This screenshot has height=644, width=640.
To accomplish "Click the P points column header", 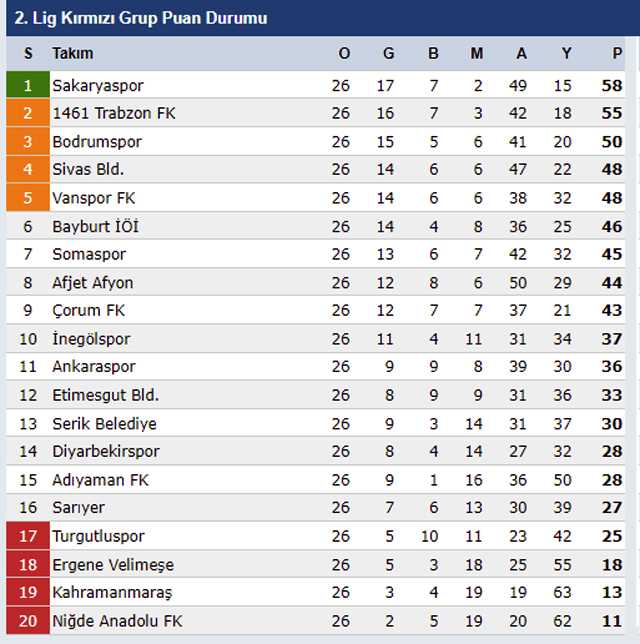I will (618, 53).
